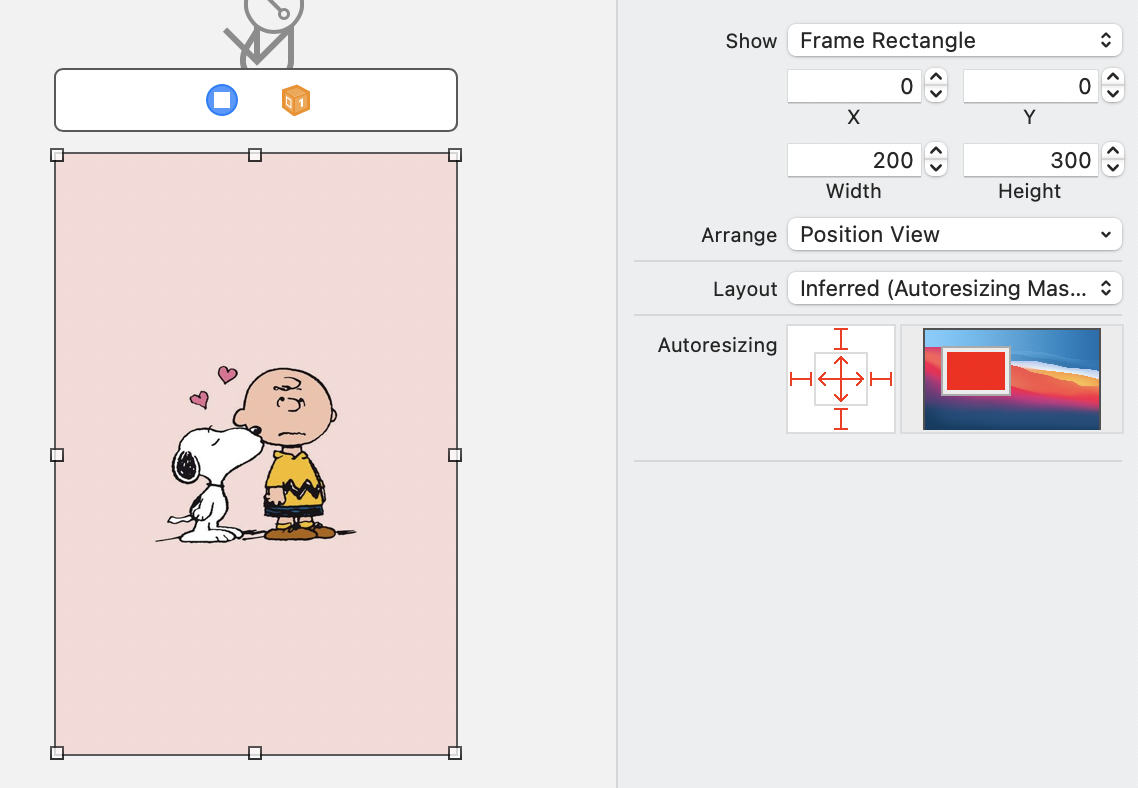The image size is (1138, 788).
Task: Click the "Layout" label
Action: pos(745,290)
